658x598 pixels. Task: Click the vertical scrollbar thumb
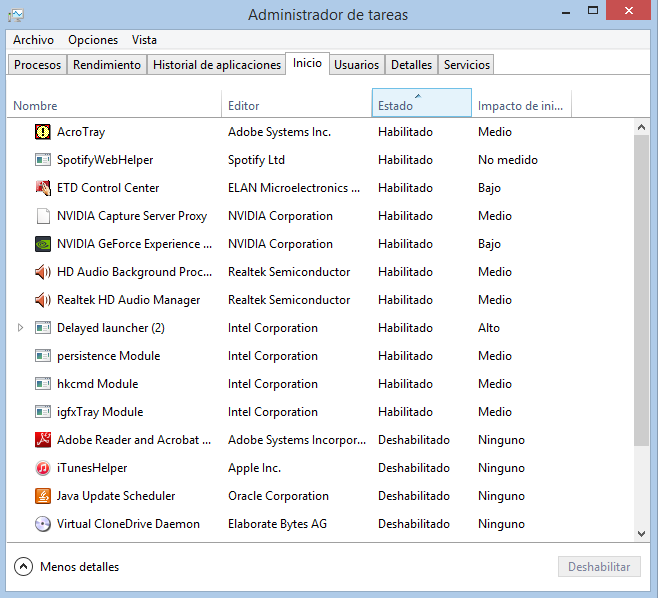pyautogui.click(x=641, y=290)
